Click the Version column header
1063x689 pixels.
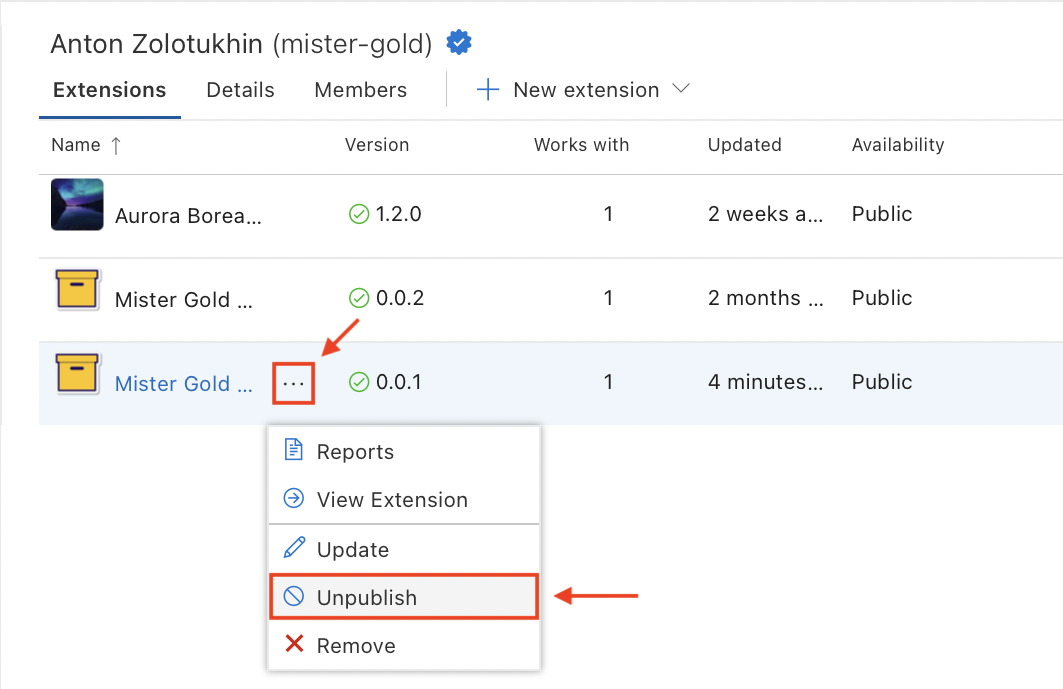(x=377, y=145)
